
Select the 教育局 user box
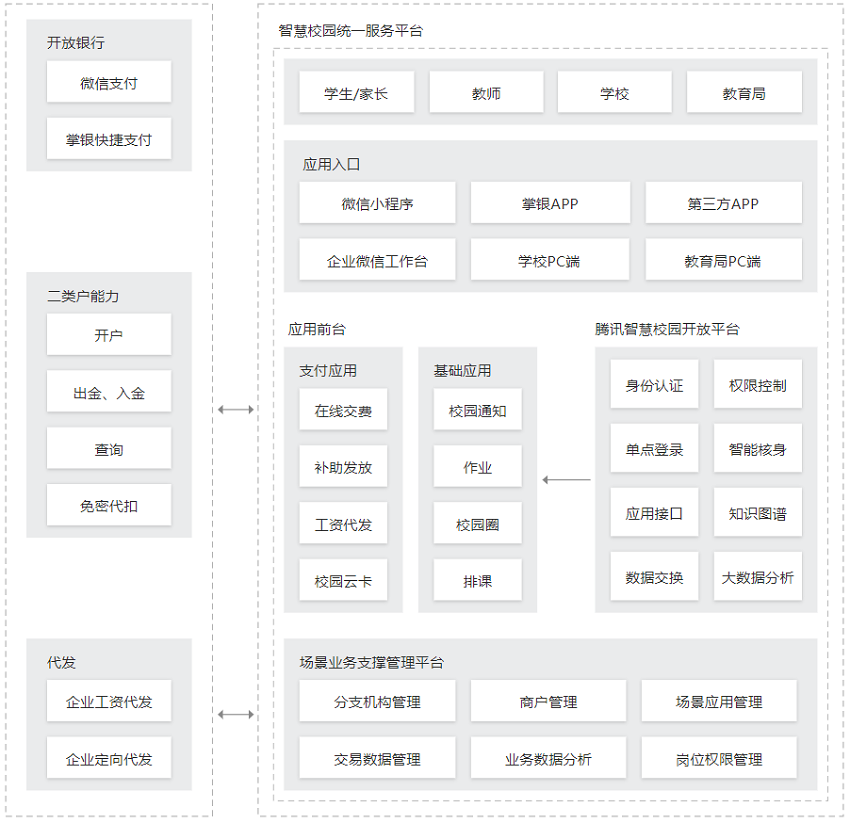click(x=744, y=92)
